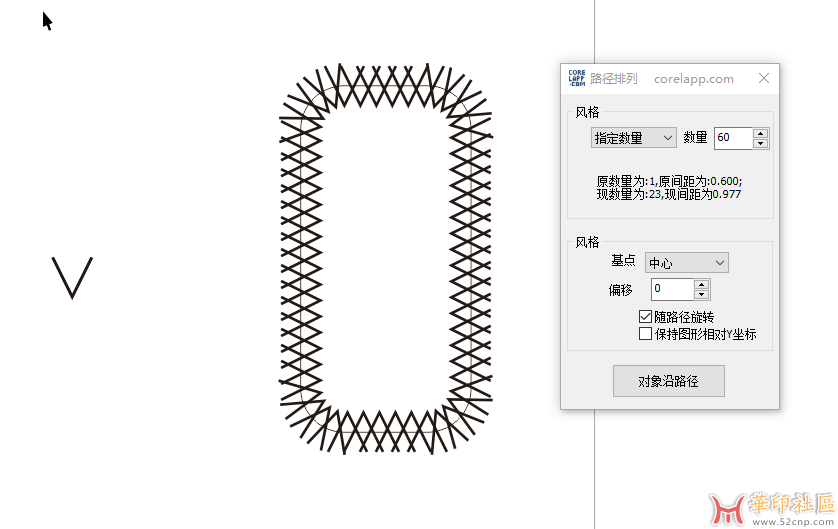Increase 数量 with the up spinner arrow
Image resolution: width=838 pixels, height=529 pixels.
(x=760, y=133)
